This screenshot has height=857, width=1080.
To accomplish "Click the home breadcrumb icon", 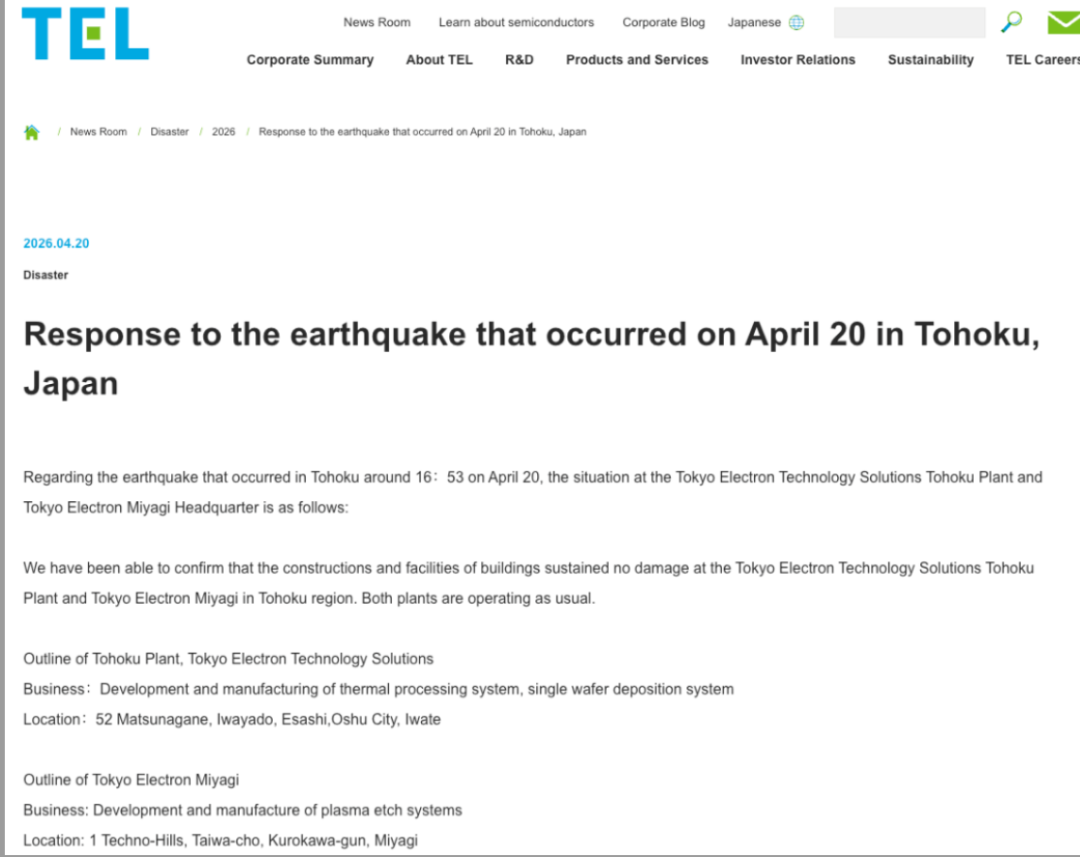I will pos(32,132).
